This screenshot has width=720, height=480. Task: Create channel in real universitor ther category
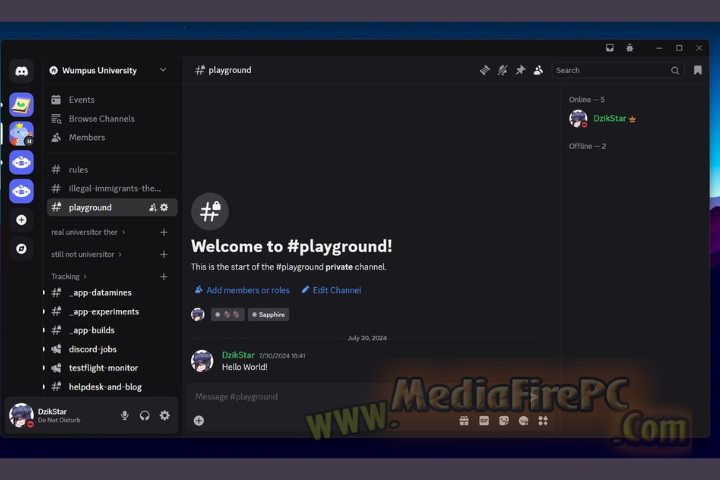pyautogui.click(x=163, y=232)
